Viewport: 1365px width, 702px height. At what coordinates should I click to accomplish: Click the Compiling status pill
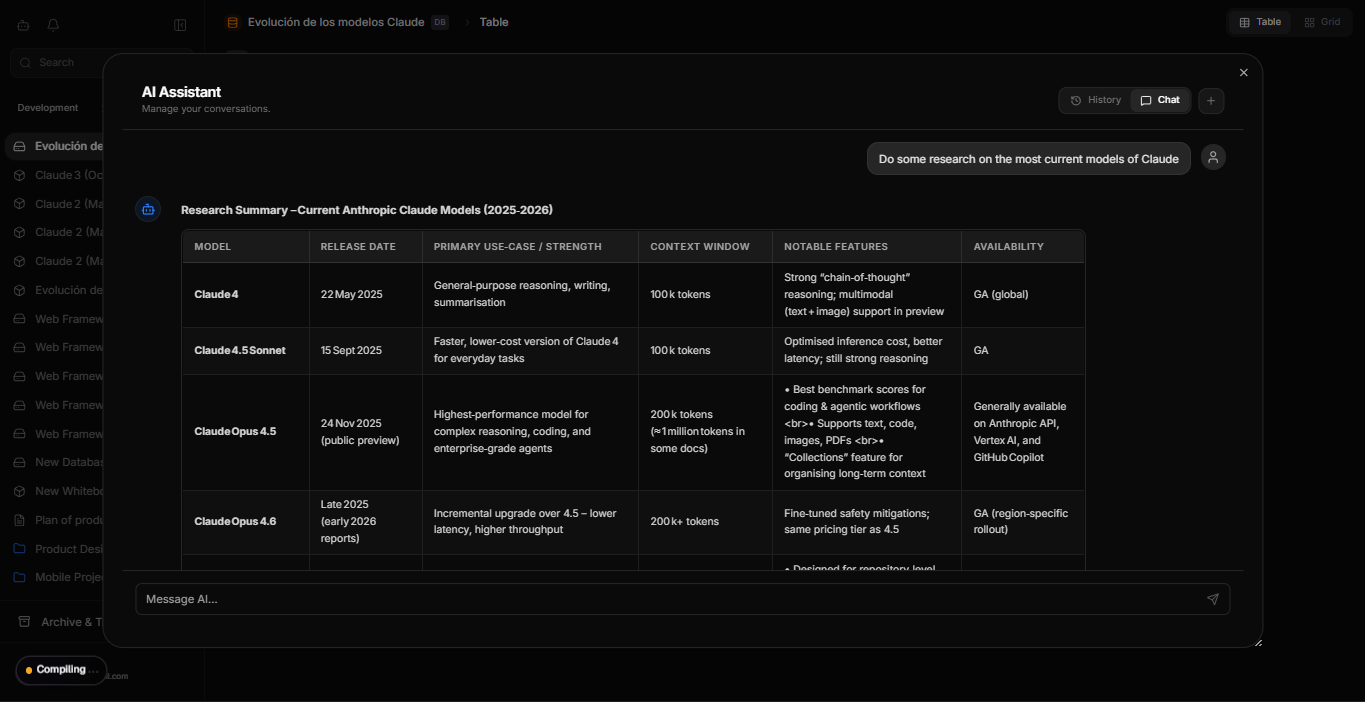point(60,670)
